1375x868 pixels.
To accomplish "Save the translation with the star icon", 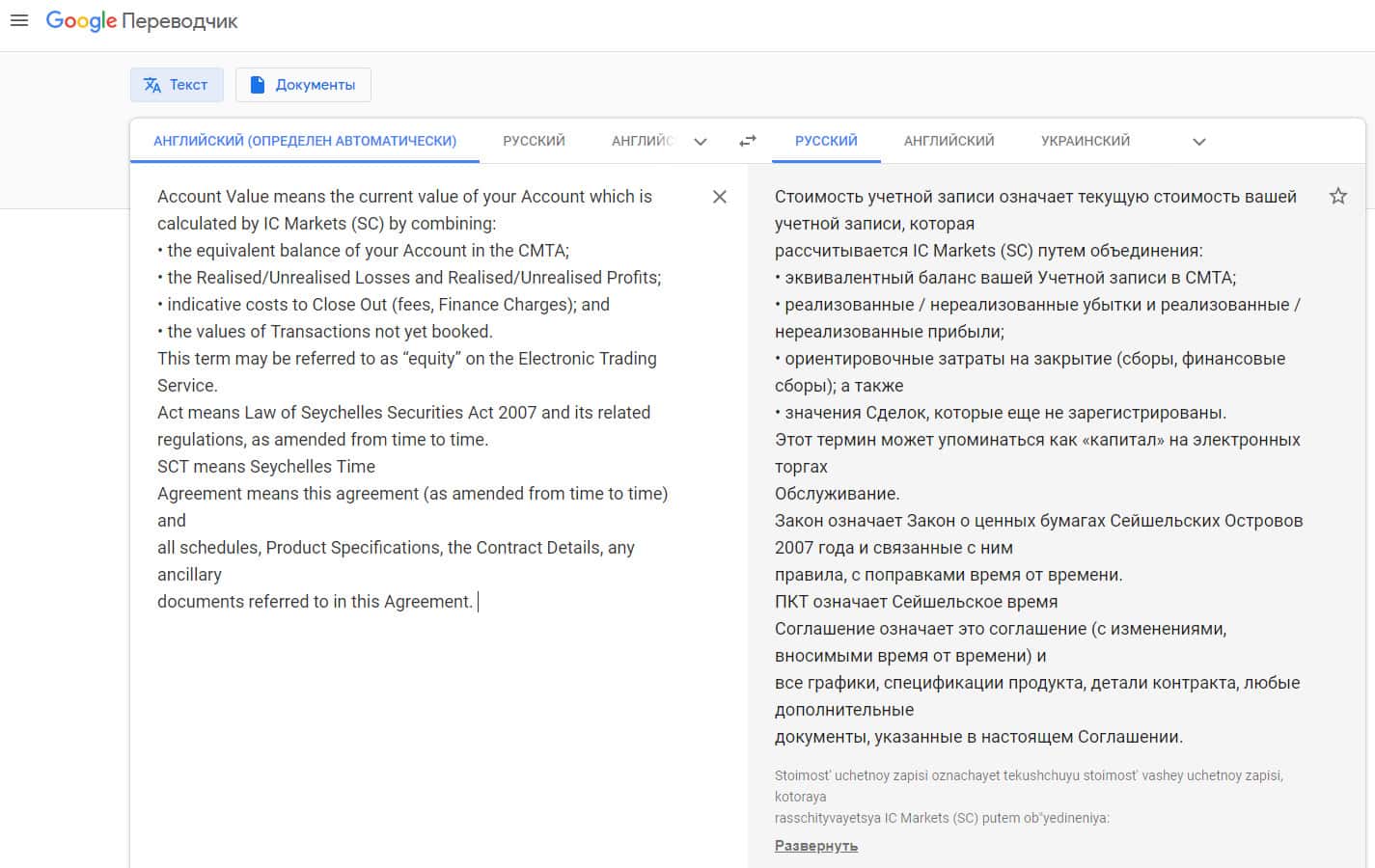I will (1338, 197).
